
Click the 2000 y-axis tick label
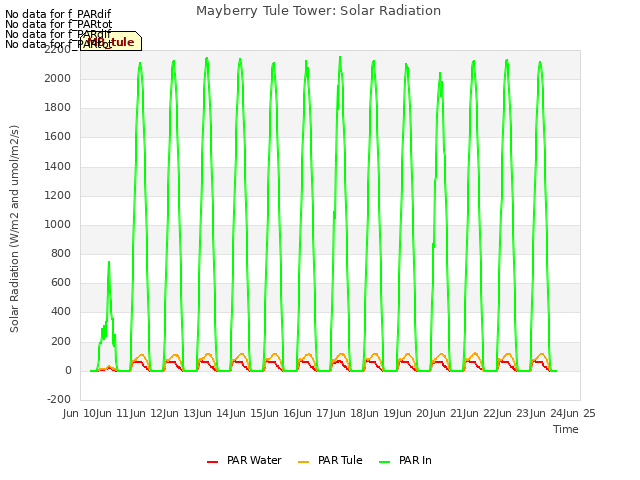58,78
